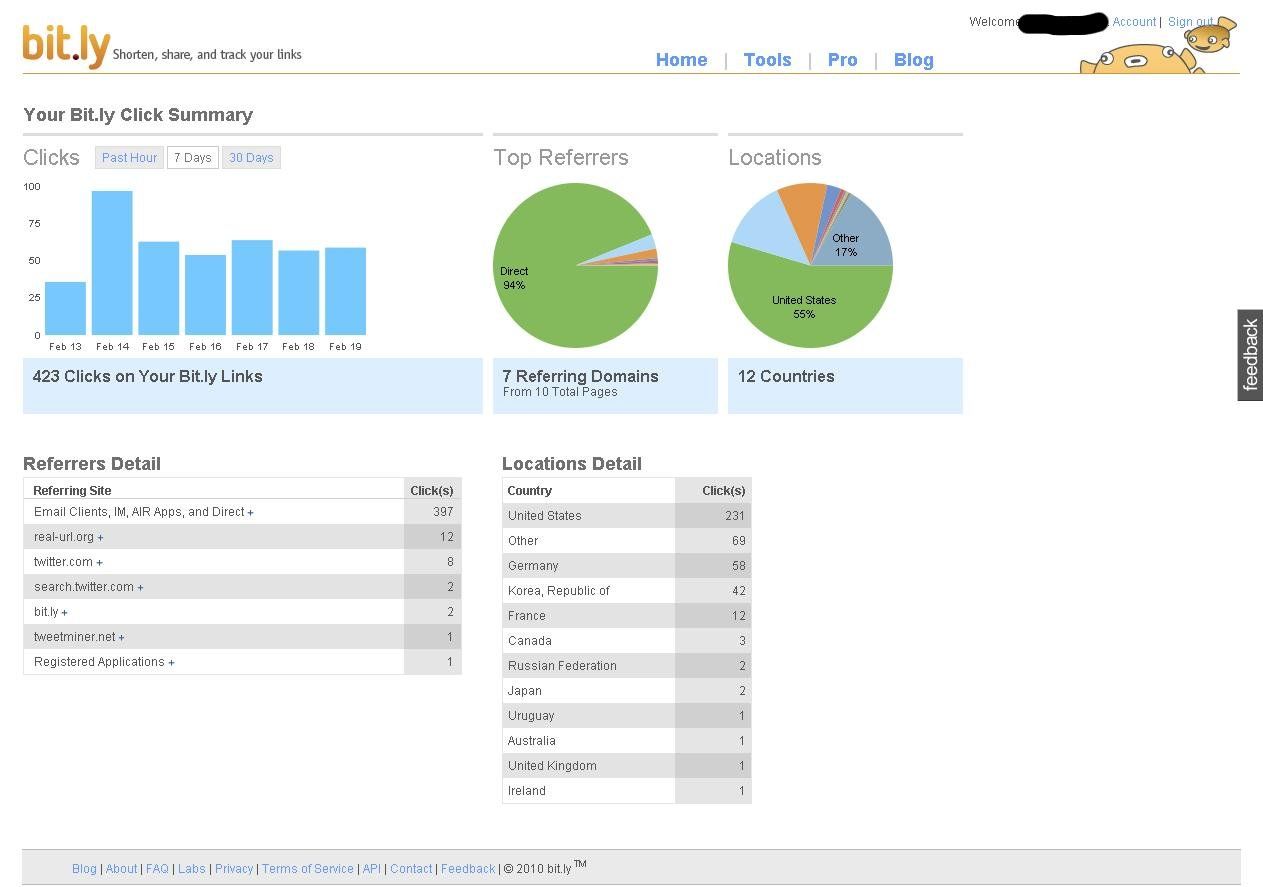This screenshot has width=1263, height=887.
Task: Open the API footer link
Action: click(x=371, y=869)
